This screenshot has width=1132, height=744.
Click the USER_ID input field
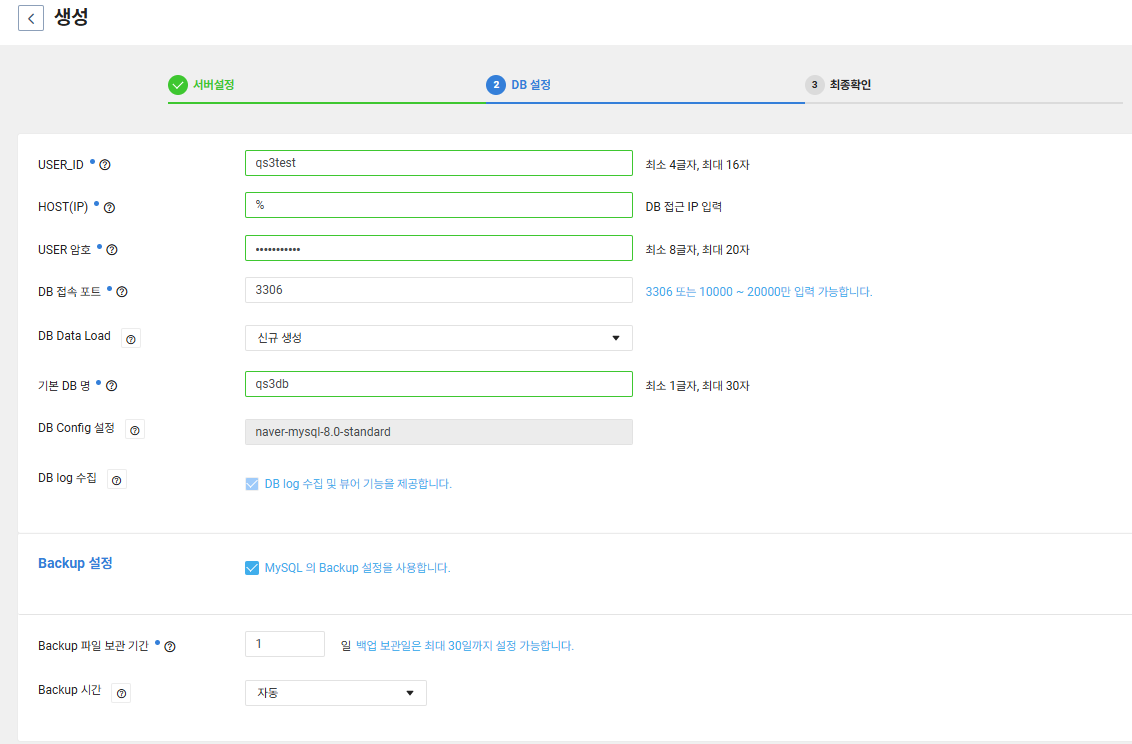[x=438, y=163]
